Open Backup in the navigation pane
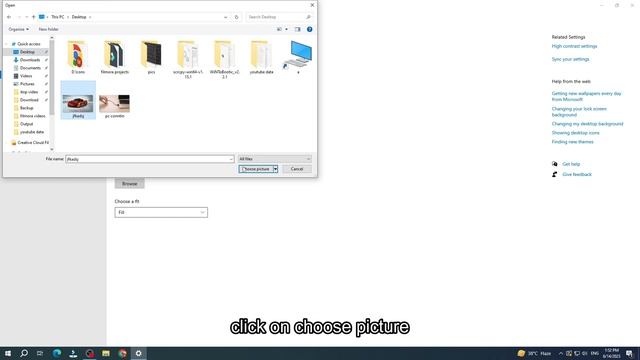This screenshot has height=360, width=640. (27, 108)
